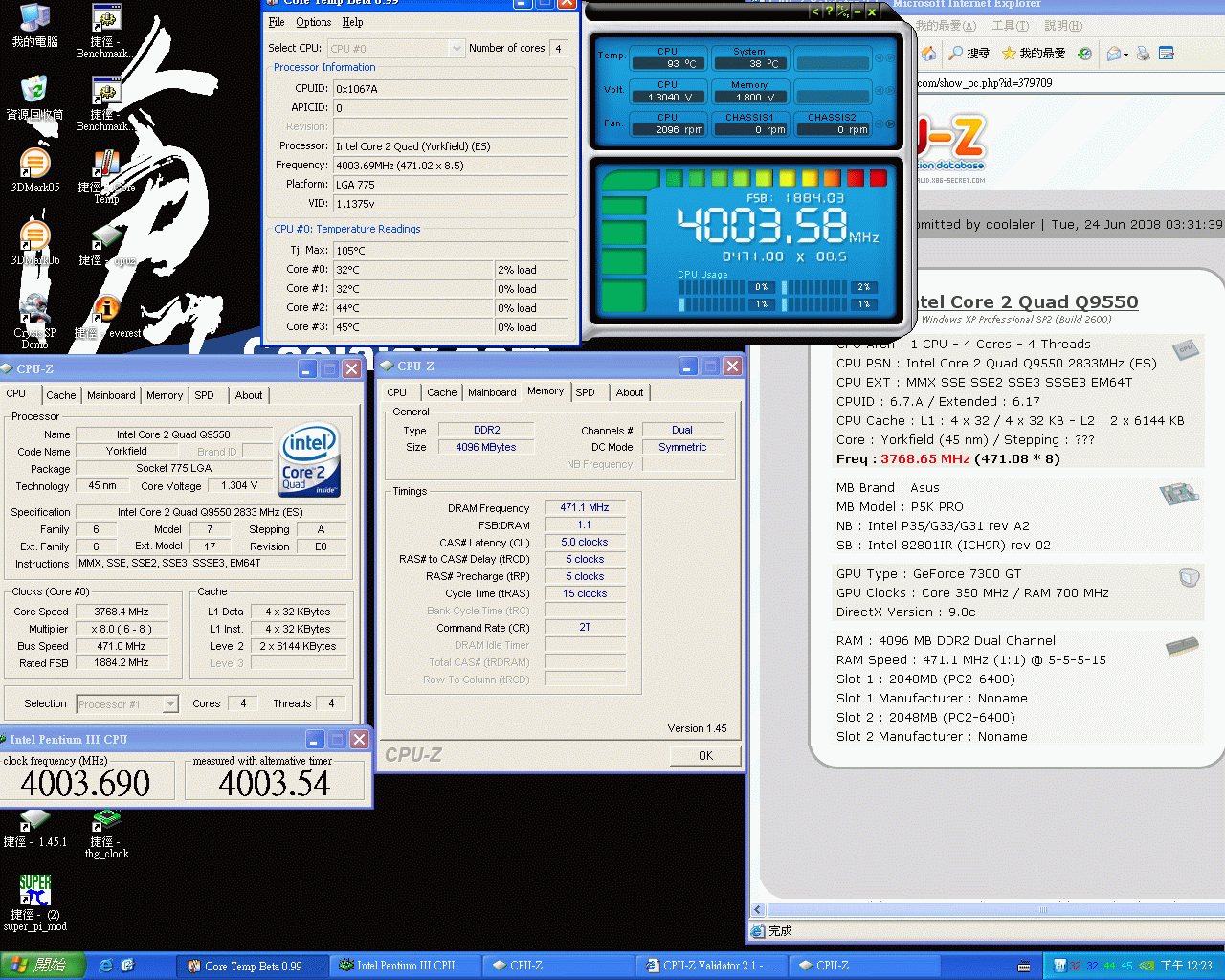The height and width of the screenshot is (980, 1225).
Task: Click the red Freq value 3768.65 MHz
Action: (x=925, y=459)
